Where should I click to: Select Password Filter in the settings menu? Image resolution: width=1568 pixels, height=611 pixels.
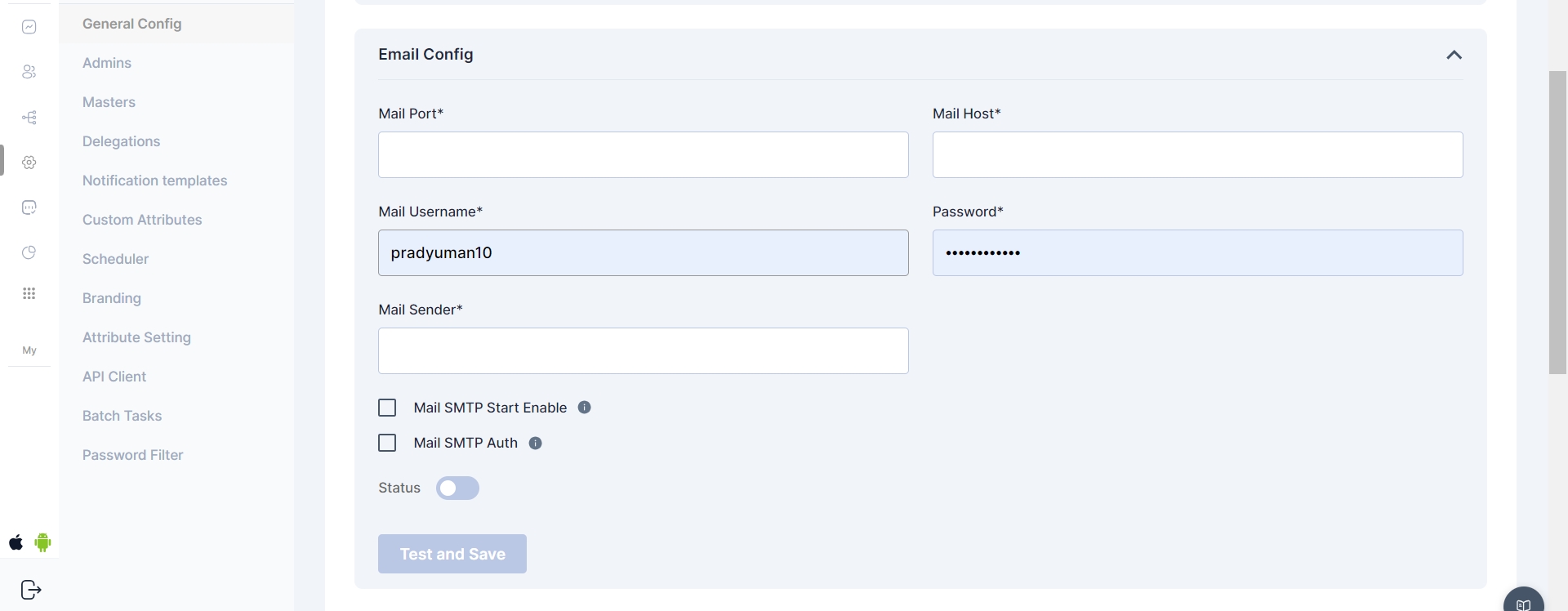point(132,455)
